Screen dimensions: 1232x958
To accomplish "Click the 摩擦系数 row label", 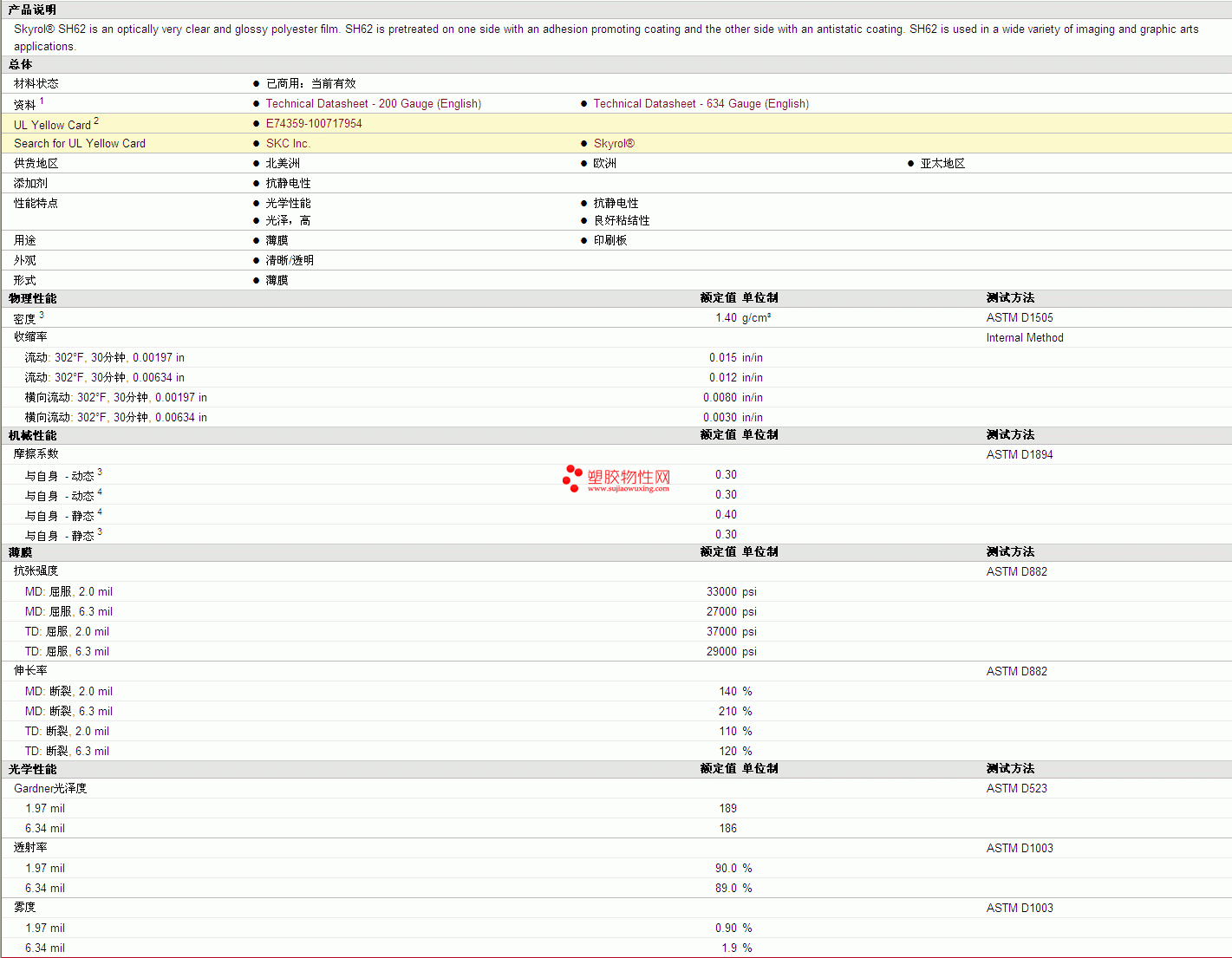I will 36,453.
